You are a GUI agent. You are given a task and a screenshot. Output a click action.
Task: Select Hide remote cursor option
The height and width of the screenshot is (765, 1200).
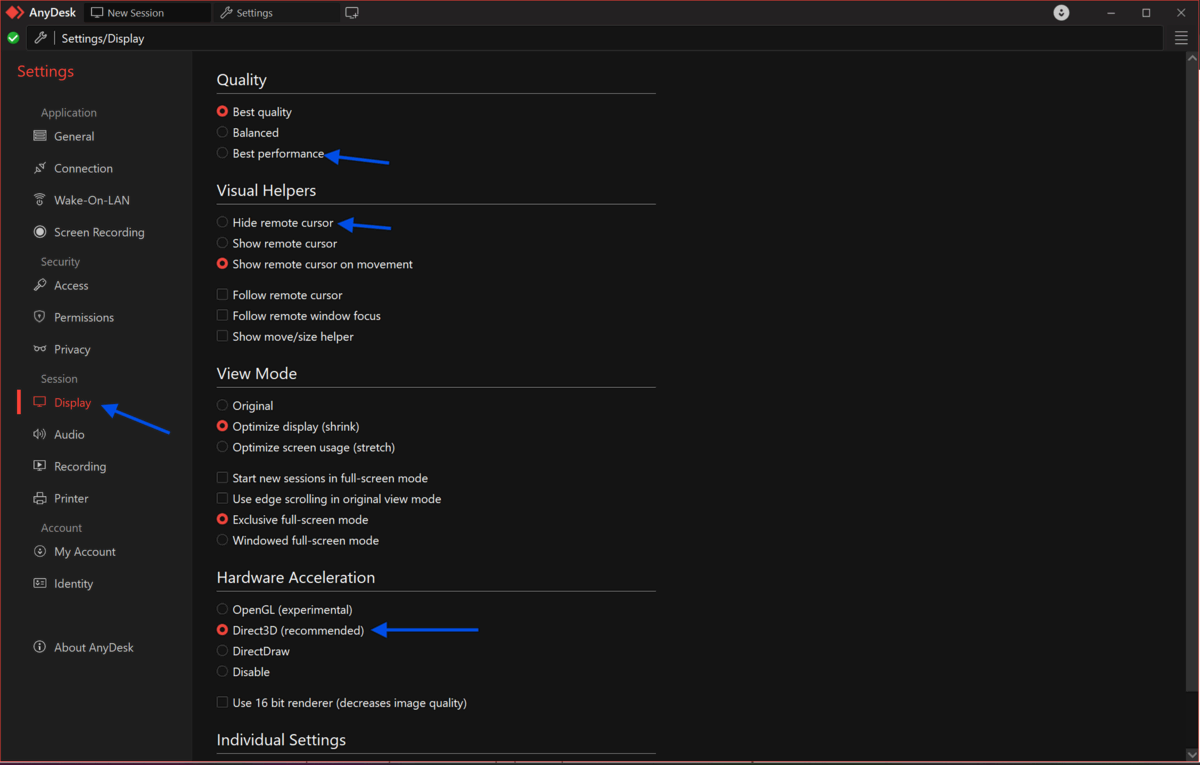223,222
